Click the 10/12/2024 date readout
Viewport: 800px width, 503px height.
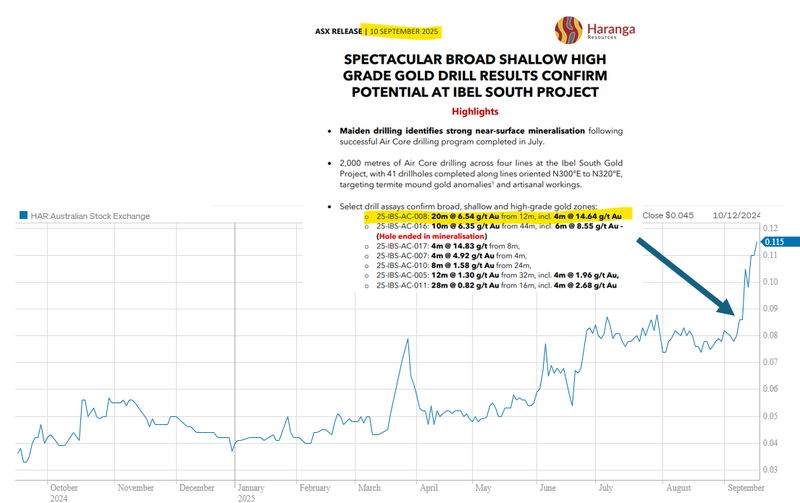click(738, 215)
